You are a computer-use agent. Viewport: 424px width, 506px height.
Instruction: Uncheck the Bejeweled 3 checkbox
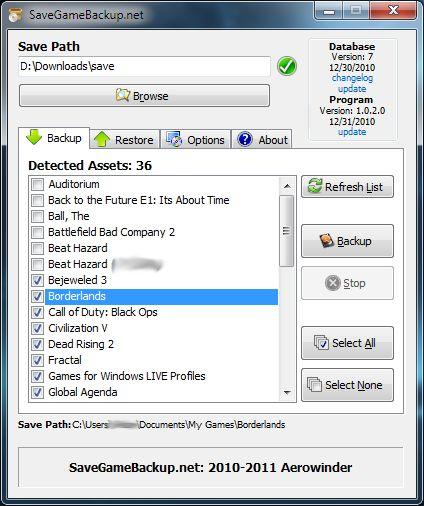coord(37,280)
